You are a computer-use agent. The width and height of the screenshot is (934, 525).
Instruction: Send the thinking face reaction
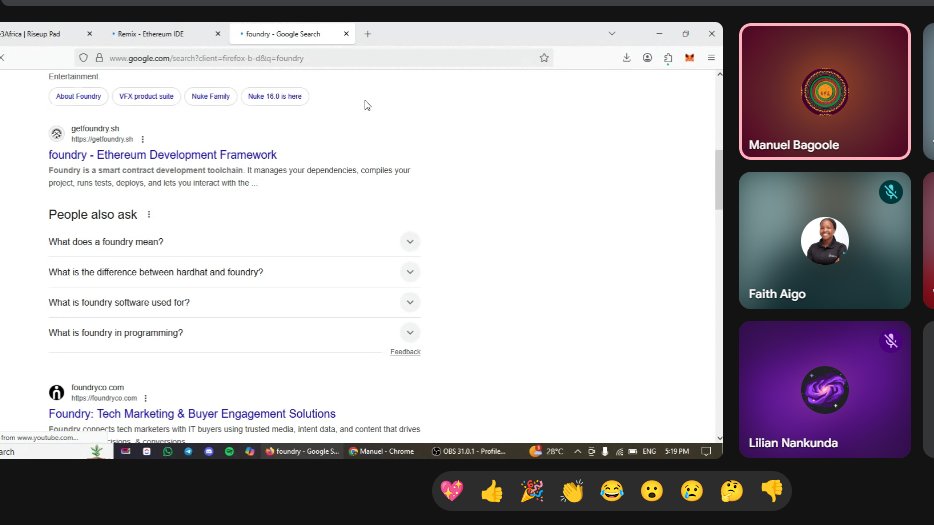(x=731, y=491)
